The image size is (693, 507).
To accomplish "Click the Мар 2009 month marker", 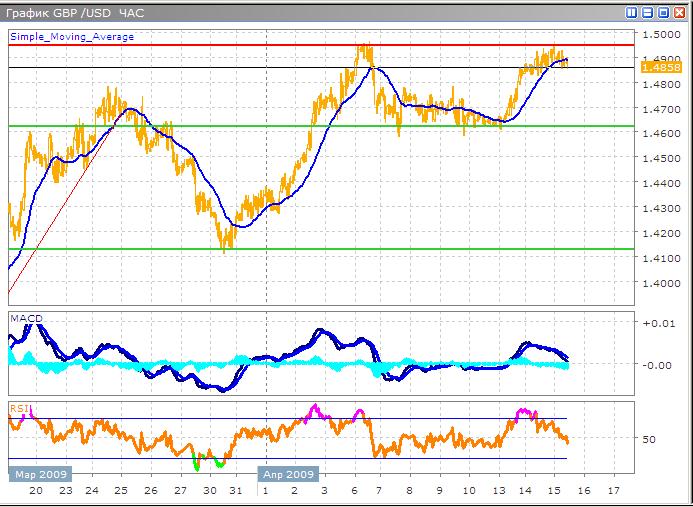I will [37, 474].
